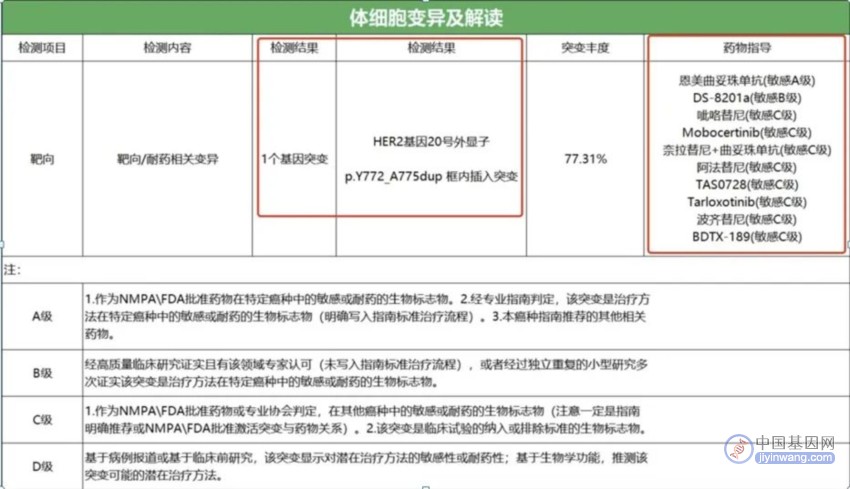
Task: Click the HER2基因20号外显子 text
Action: [x=432, y=141]
